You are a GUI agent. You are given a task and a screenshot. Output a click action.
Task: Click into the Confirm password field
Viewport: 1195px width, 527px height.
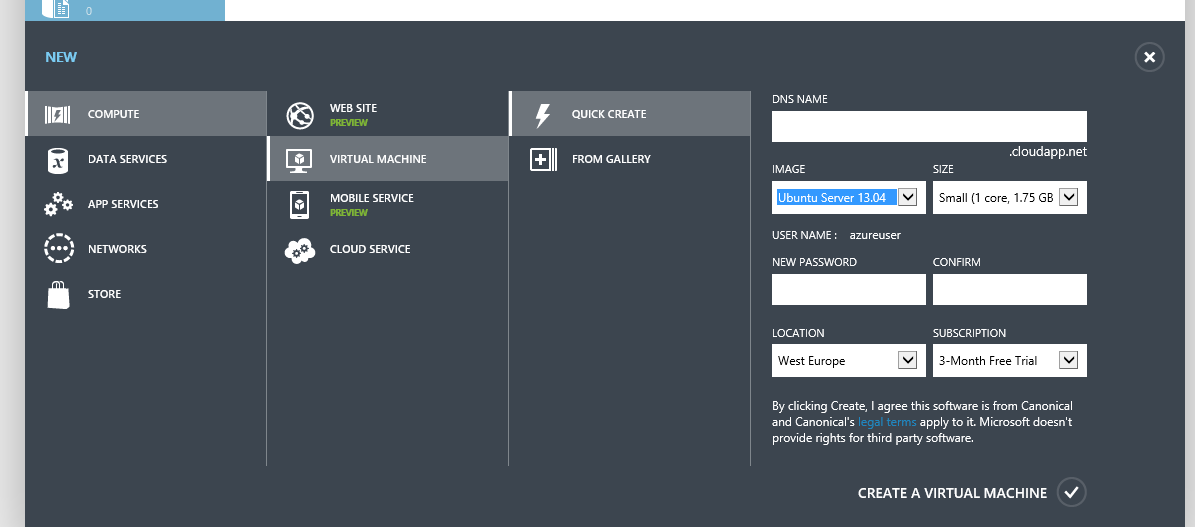pyautogui.click(x=1009, y=289)
